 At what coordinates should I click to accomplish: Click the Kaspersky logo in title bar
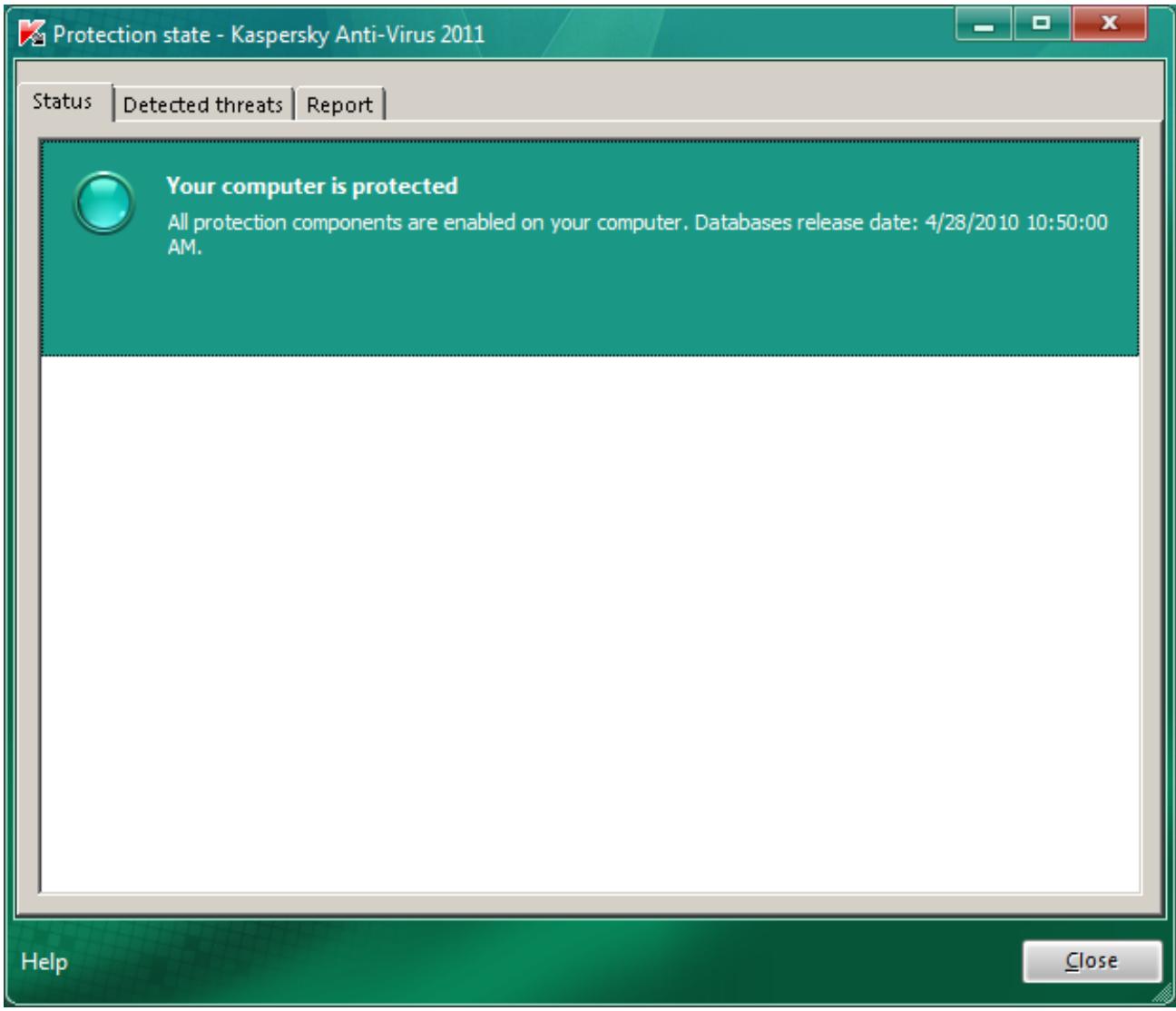[x=33, y=34]
